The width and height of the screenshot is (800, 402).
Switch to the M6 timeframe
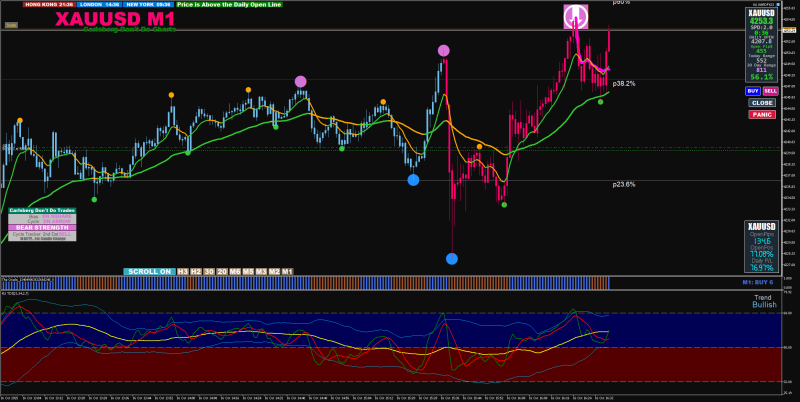pos(235,271)
